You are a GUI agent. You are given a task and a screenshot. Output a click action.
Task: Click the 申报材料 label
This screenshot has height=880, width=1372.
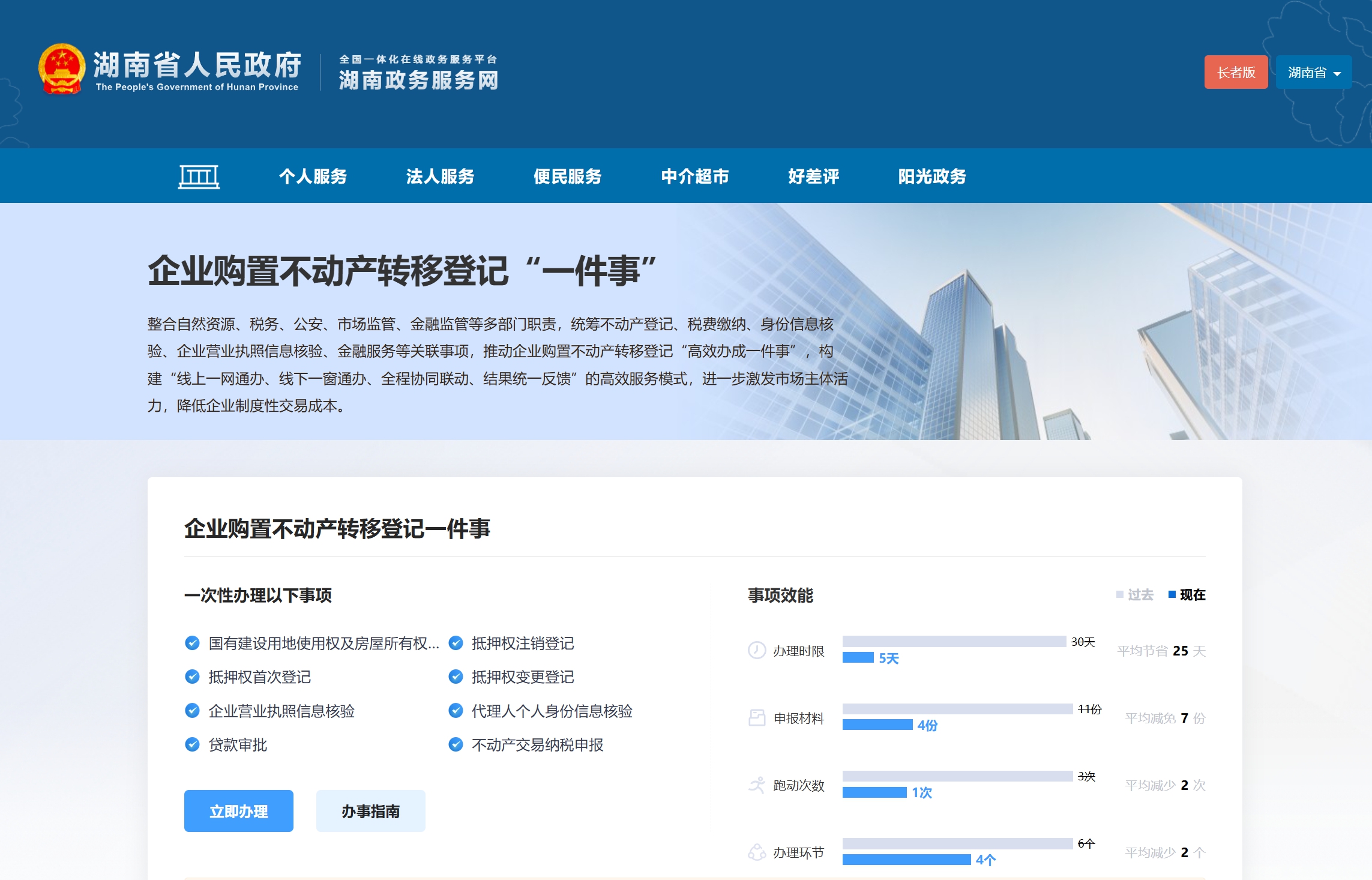798,718
